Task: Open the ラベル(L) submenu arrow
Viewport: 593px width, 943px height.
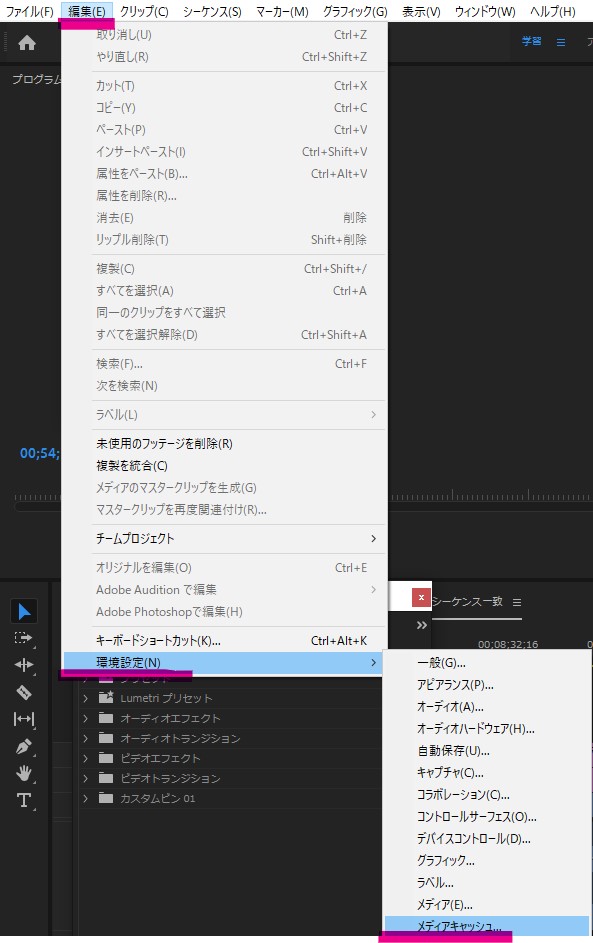Action: (x=373, y=414)
